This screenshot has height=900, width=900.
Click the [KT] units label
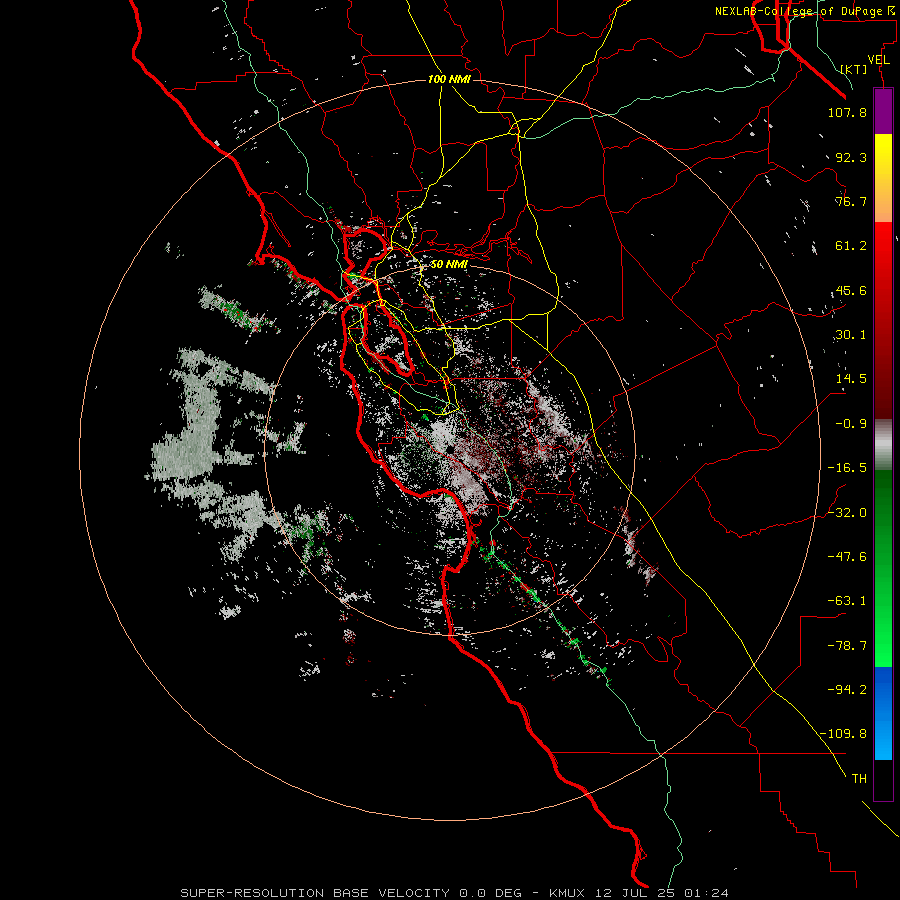coord(854,69)
